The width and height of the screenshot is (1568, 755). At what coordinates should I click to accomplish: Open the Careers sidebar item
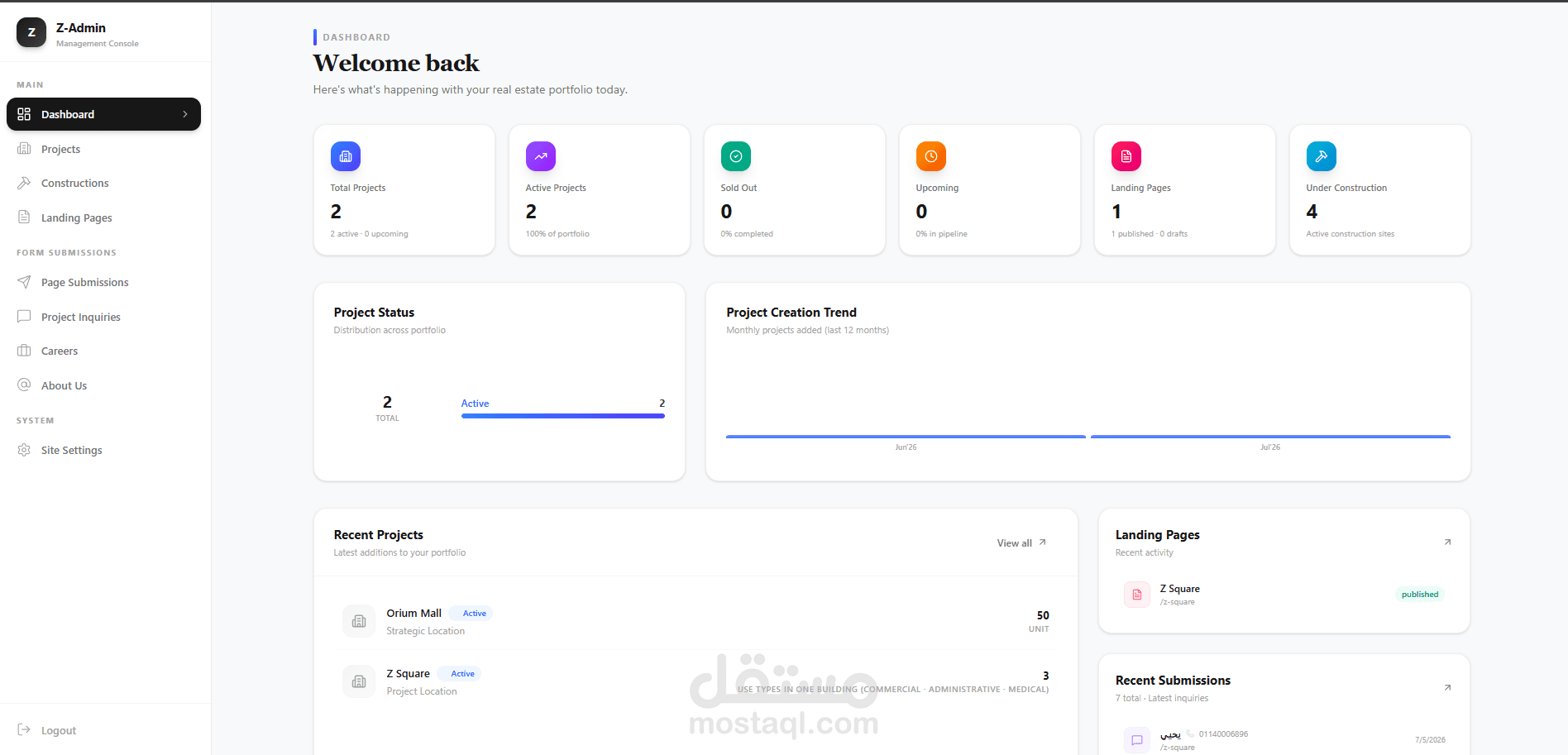click(x=104, y=351)
